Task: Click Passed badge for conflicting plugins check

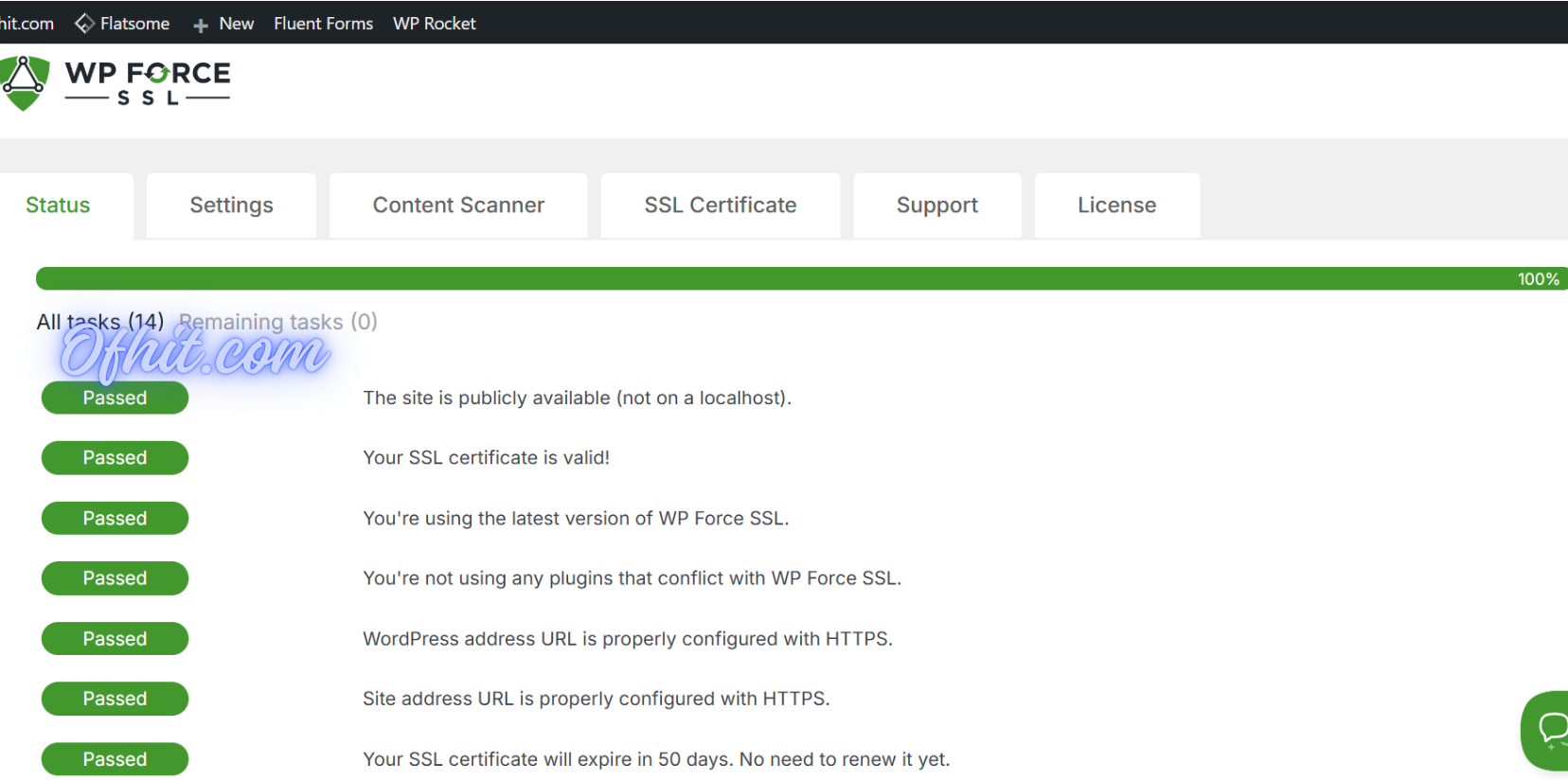Action: pos(115,578)
